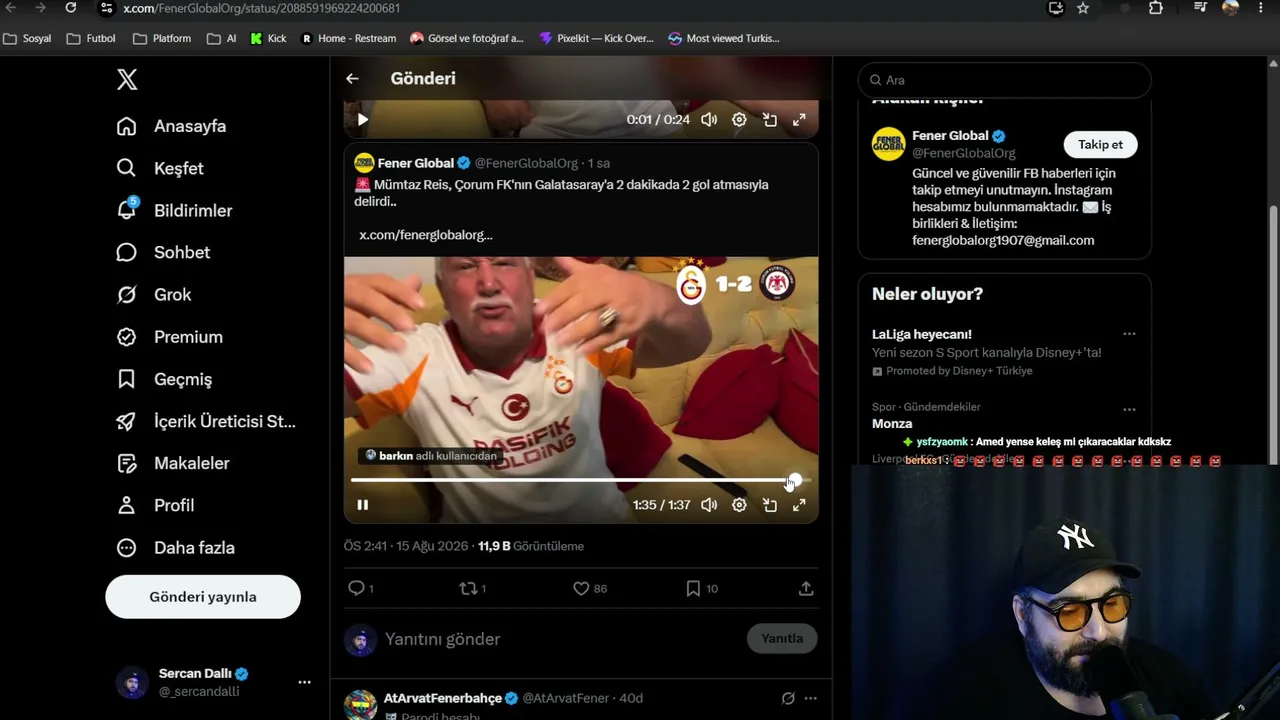Open the X logo home link
Screen dimensions: 1280x720
point(127,80)
